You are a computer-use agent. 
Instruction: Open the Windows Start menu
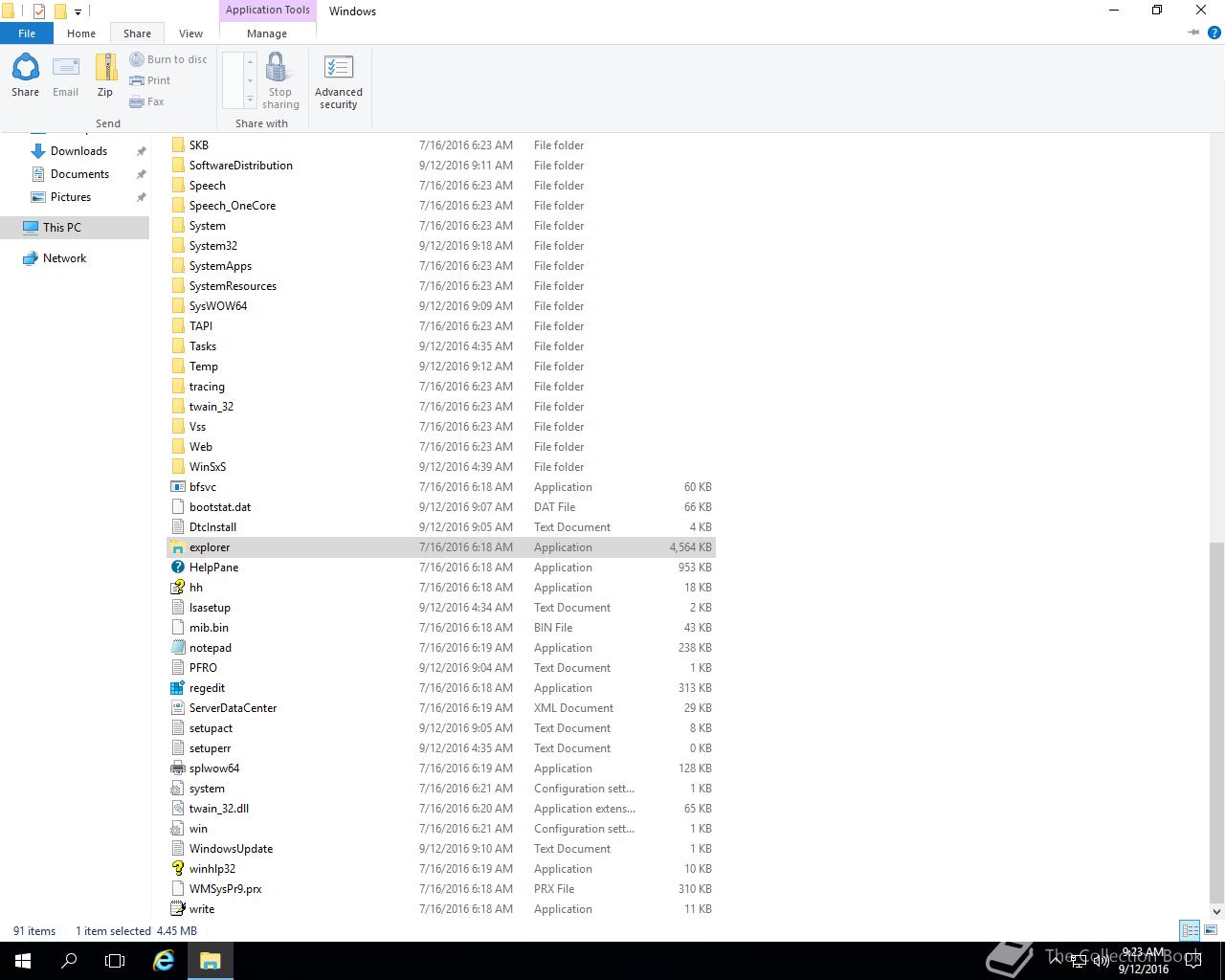click(x=23, y=961)
